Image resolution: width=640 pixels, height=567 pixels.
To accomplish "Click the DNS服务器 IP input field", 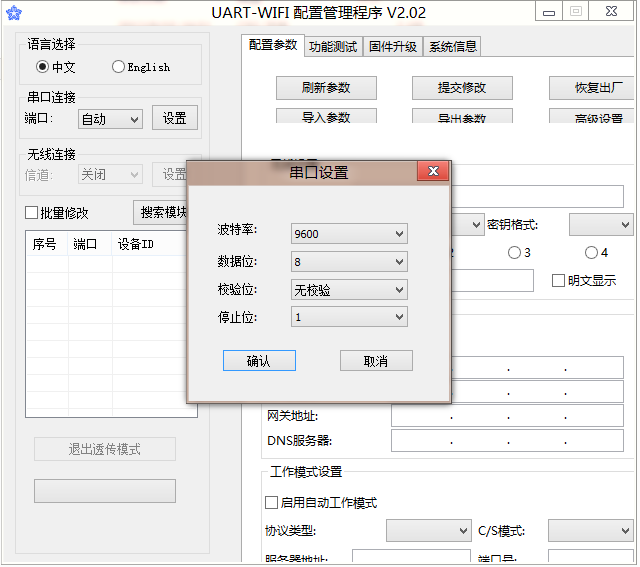I will (507, 441).
